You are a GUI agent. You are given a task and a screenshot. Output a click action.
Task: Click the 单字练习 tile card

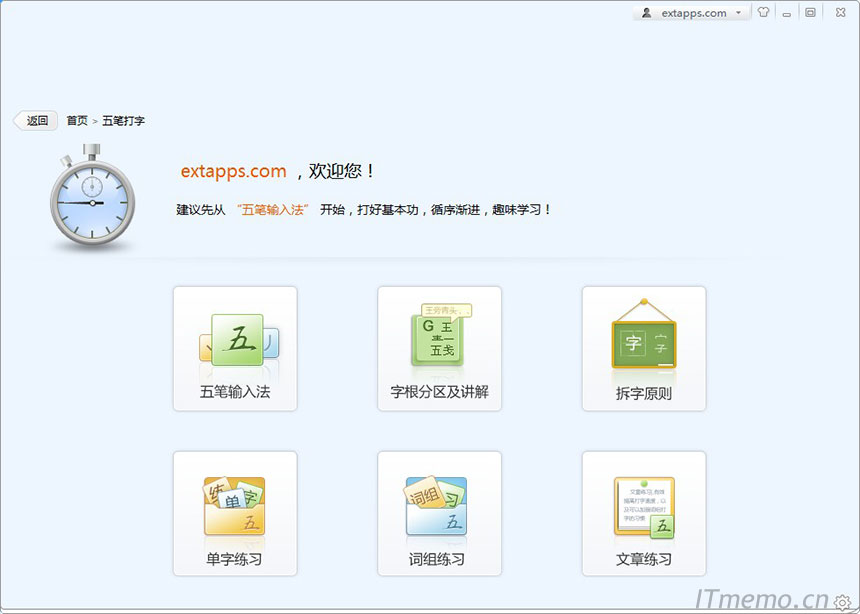pos(234,513)
